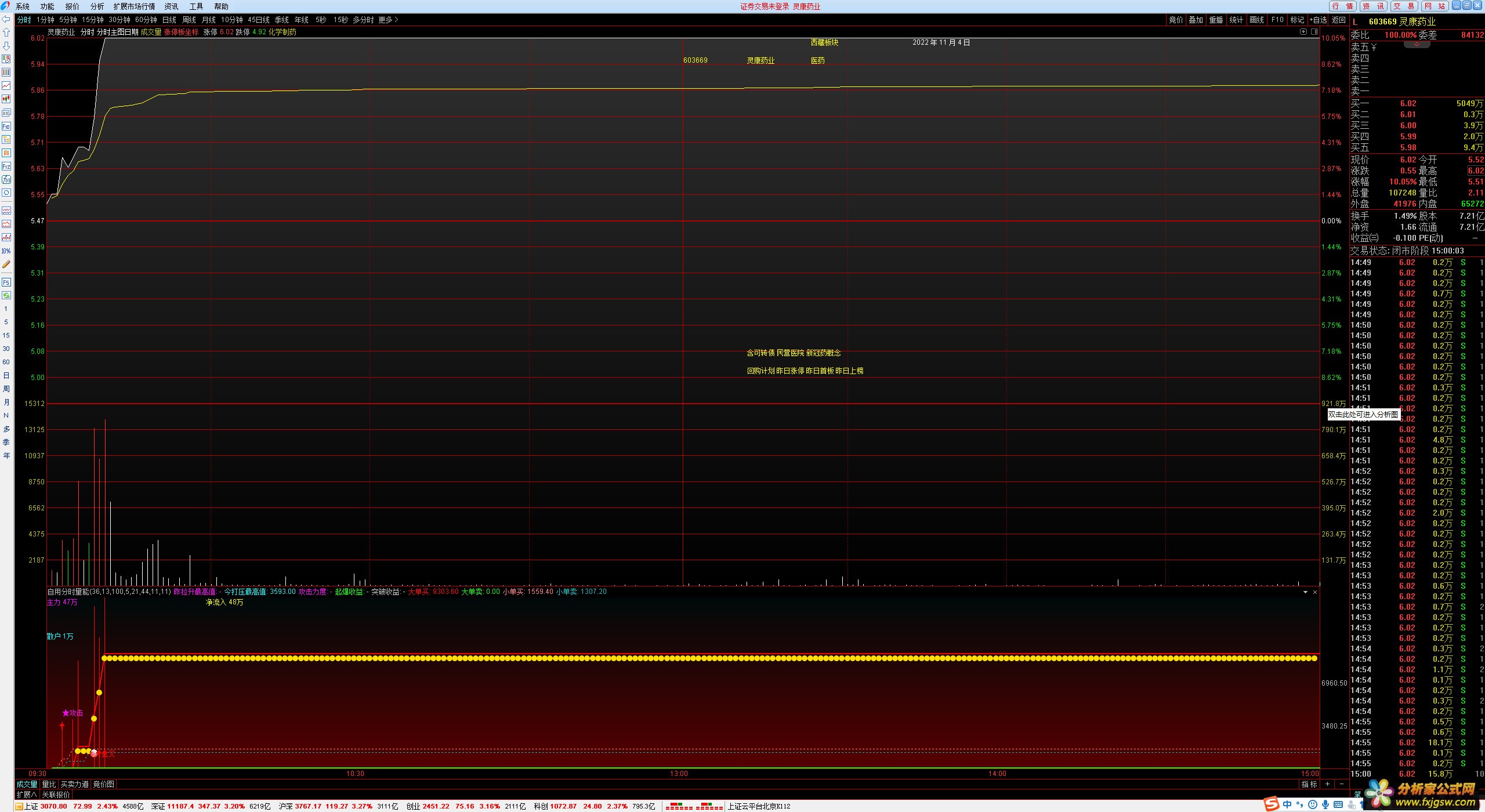Open the line chart icon in sidebar

6,86
